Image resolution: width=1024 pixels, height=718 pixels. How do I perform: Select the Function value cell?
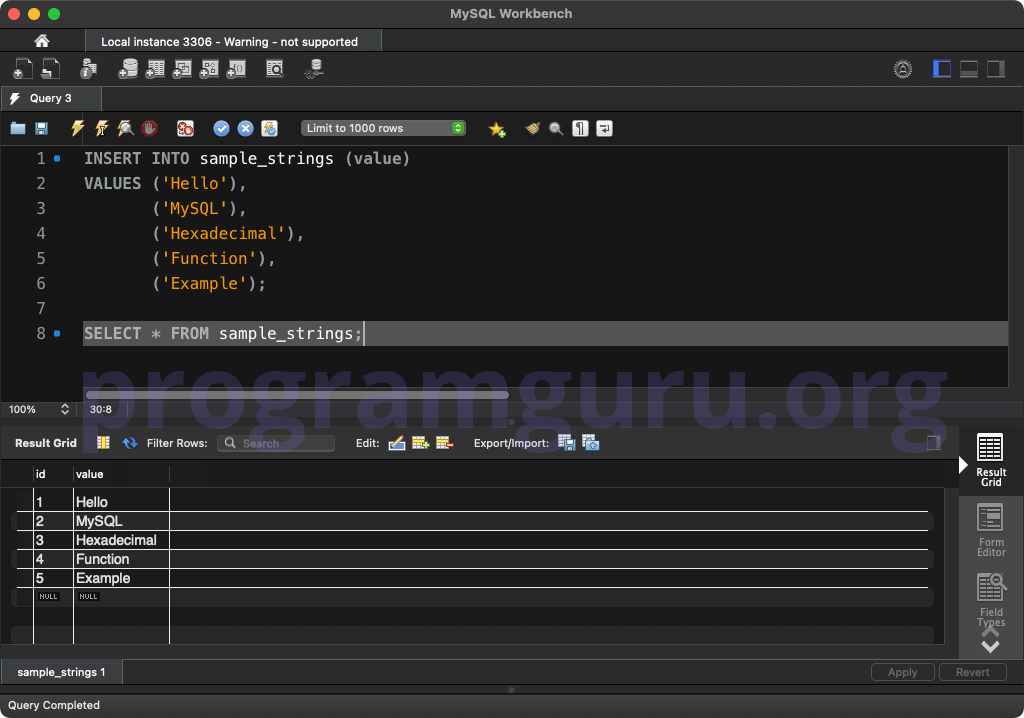[121, 559]
